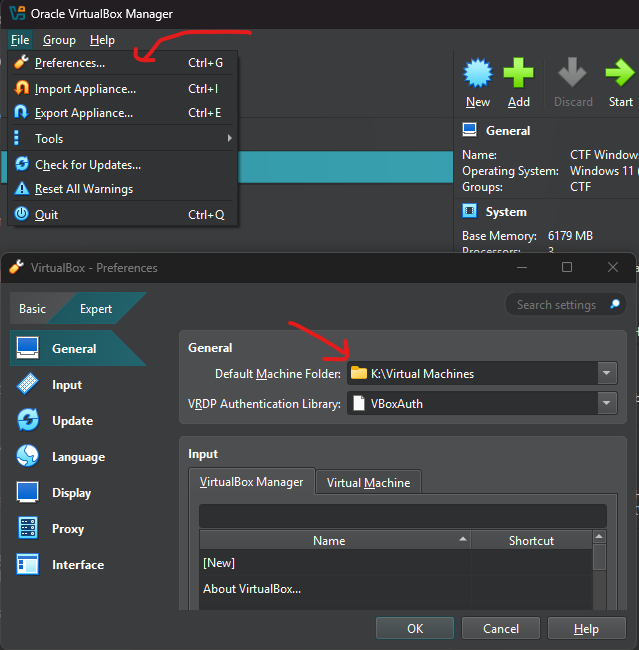Screen dimensions: 639x650
Task: Select the Language globe category icon
Action: click(28, 456)
